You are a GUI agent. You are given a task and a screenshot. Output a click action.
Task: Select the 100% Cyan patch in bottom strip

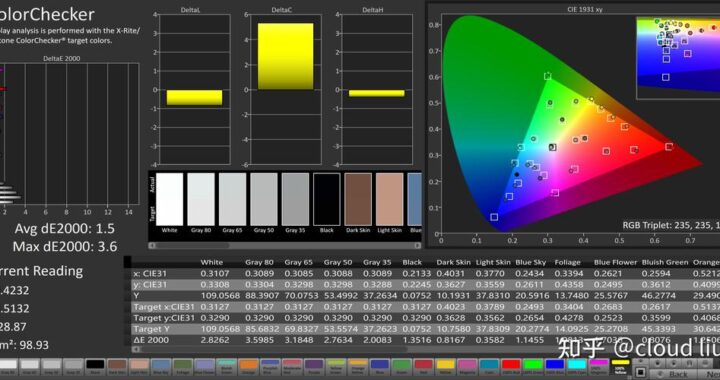(577, 367)
